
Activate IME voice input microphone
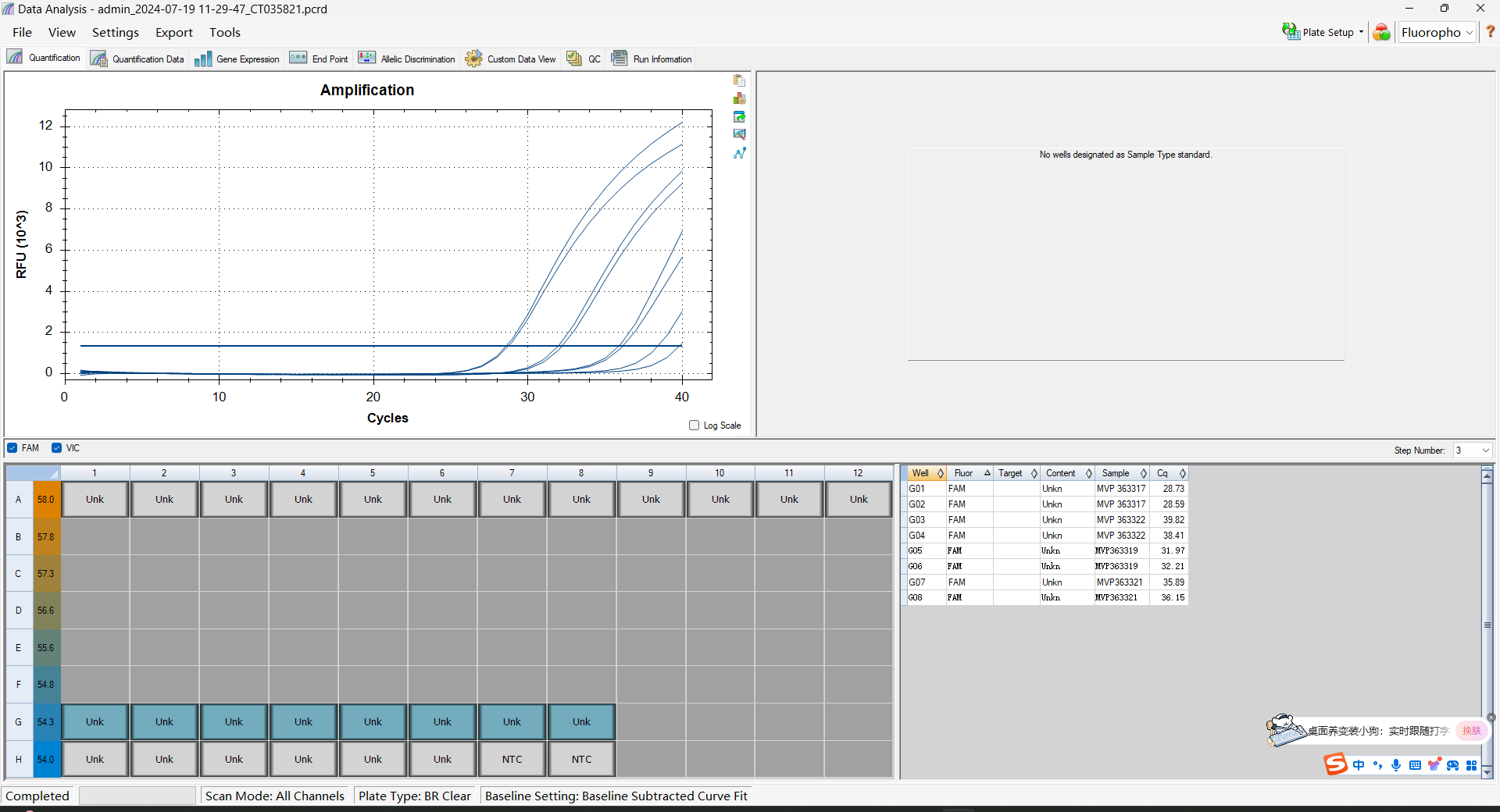[x=1396, y=765]
